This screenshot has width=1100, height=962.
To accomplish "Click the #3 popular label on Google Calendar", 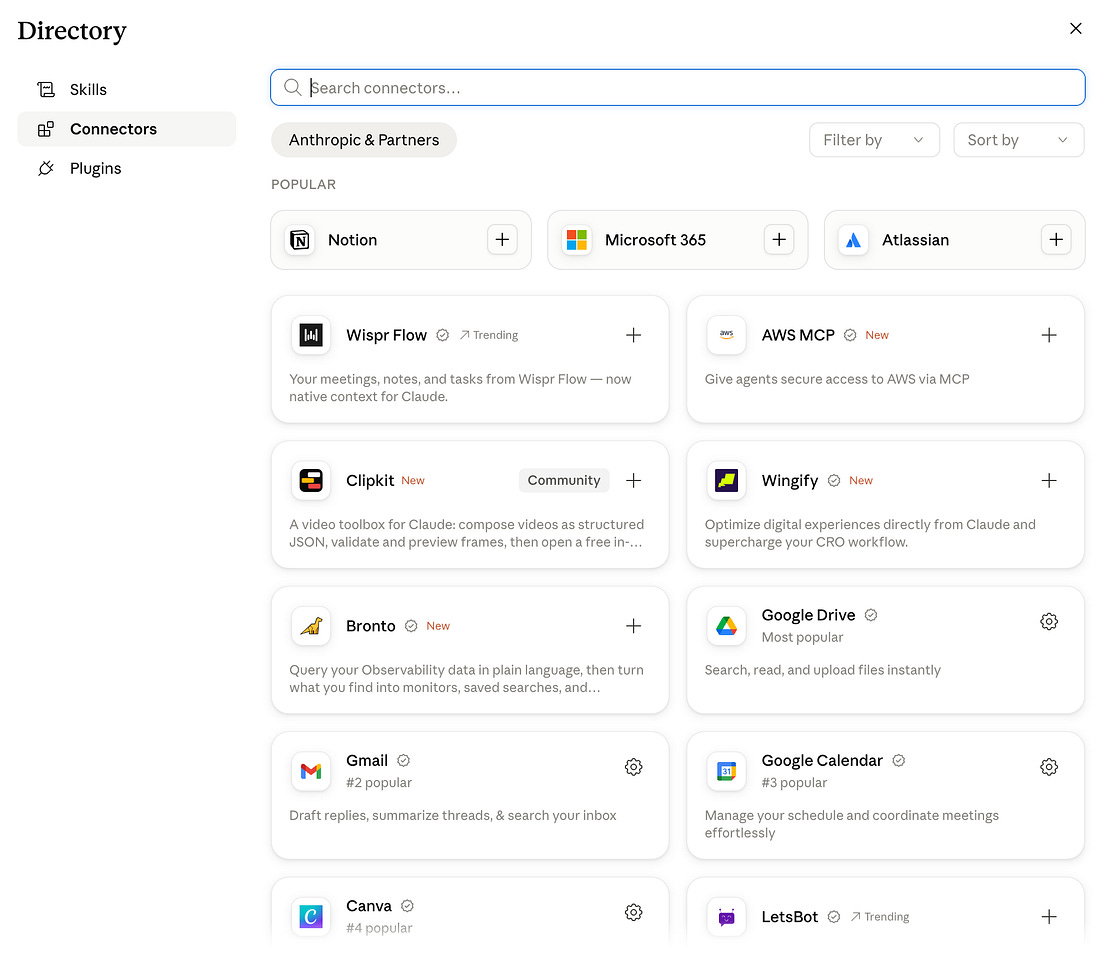I will point(794,782).
